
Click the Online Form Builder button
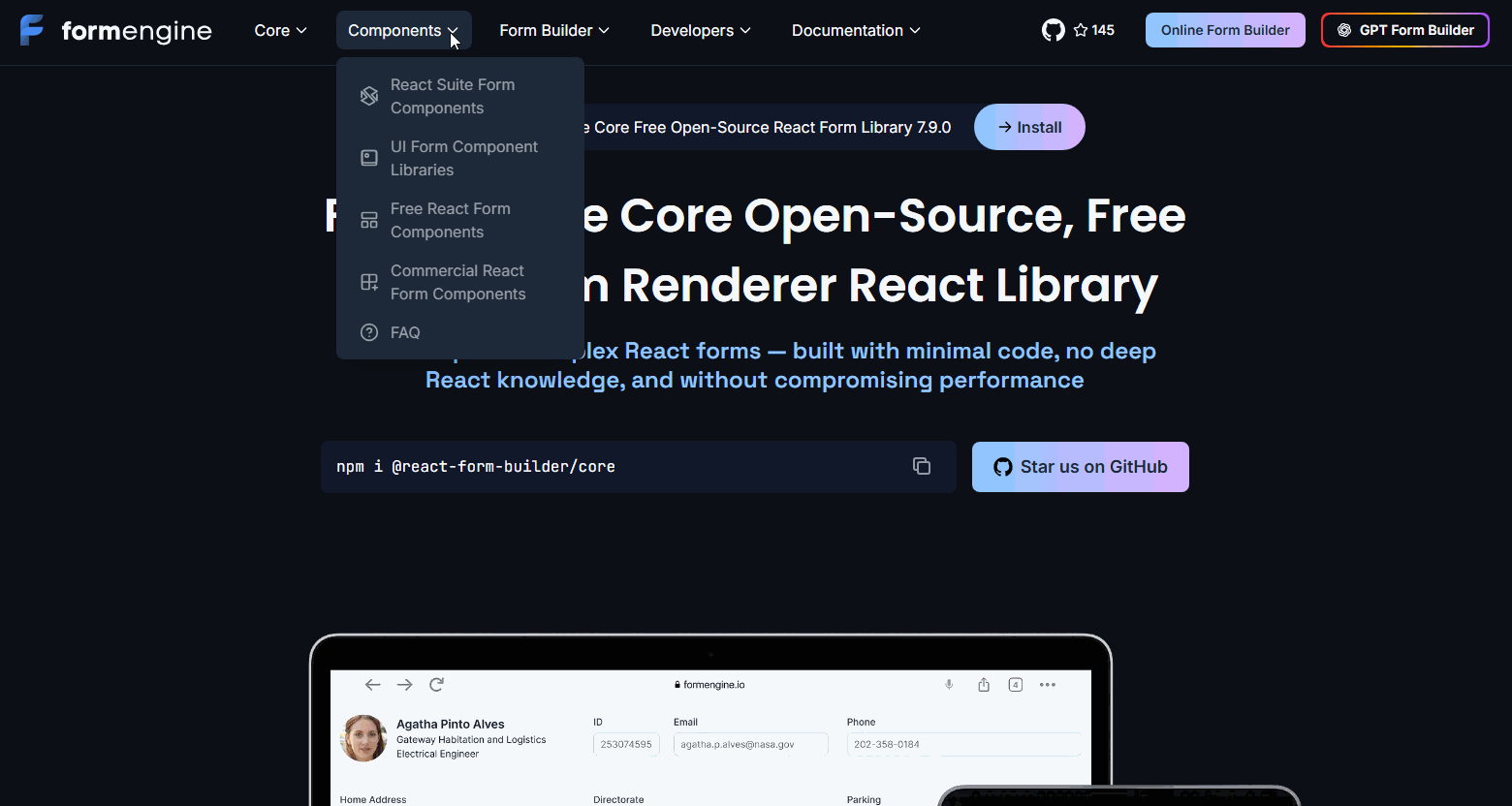[1225, 30]
